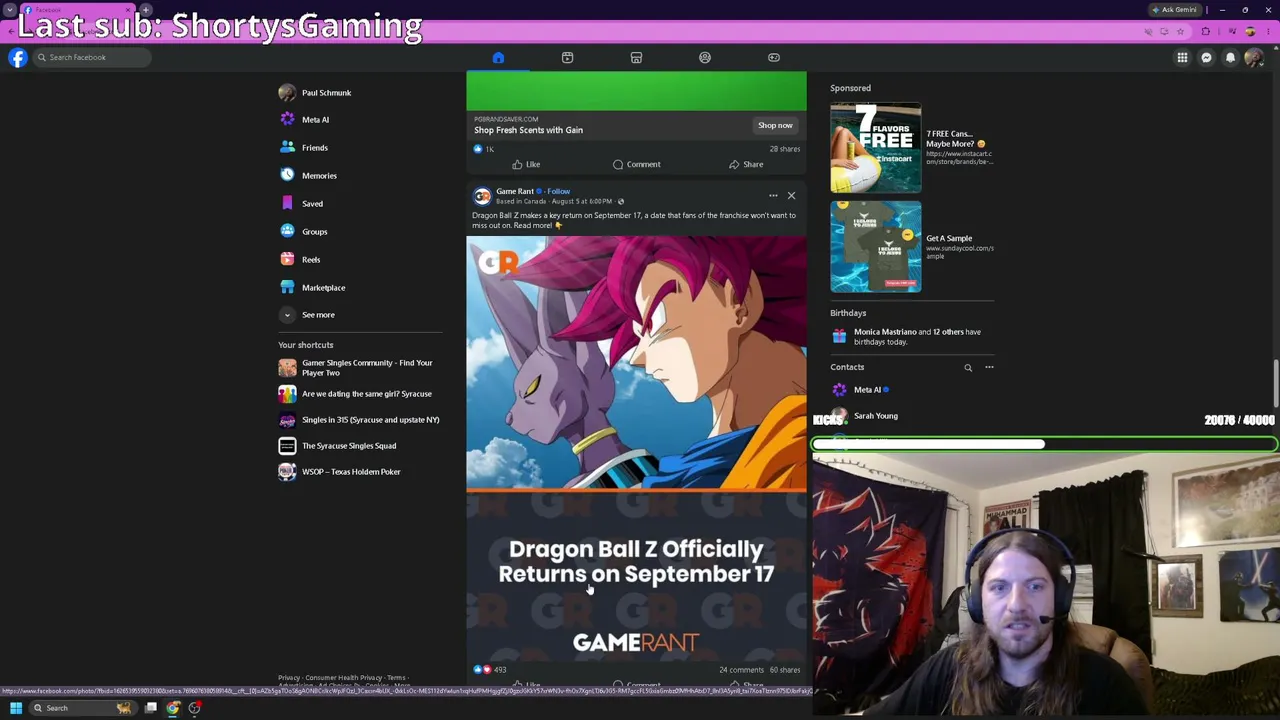
Task: Open the Dragon Ball Z post image
Action: pos(636,447)
